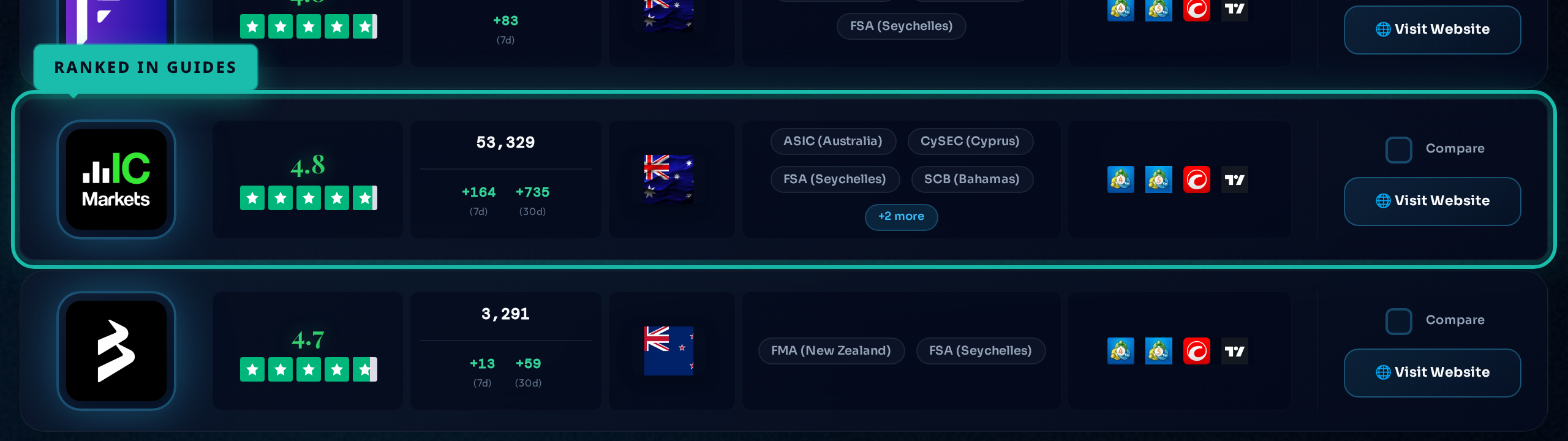Tick the Compare checkbox for IC Markets
This screenshot has width=1568, height=441.
point(1398,149)
